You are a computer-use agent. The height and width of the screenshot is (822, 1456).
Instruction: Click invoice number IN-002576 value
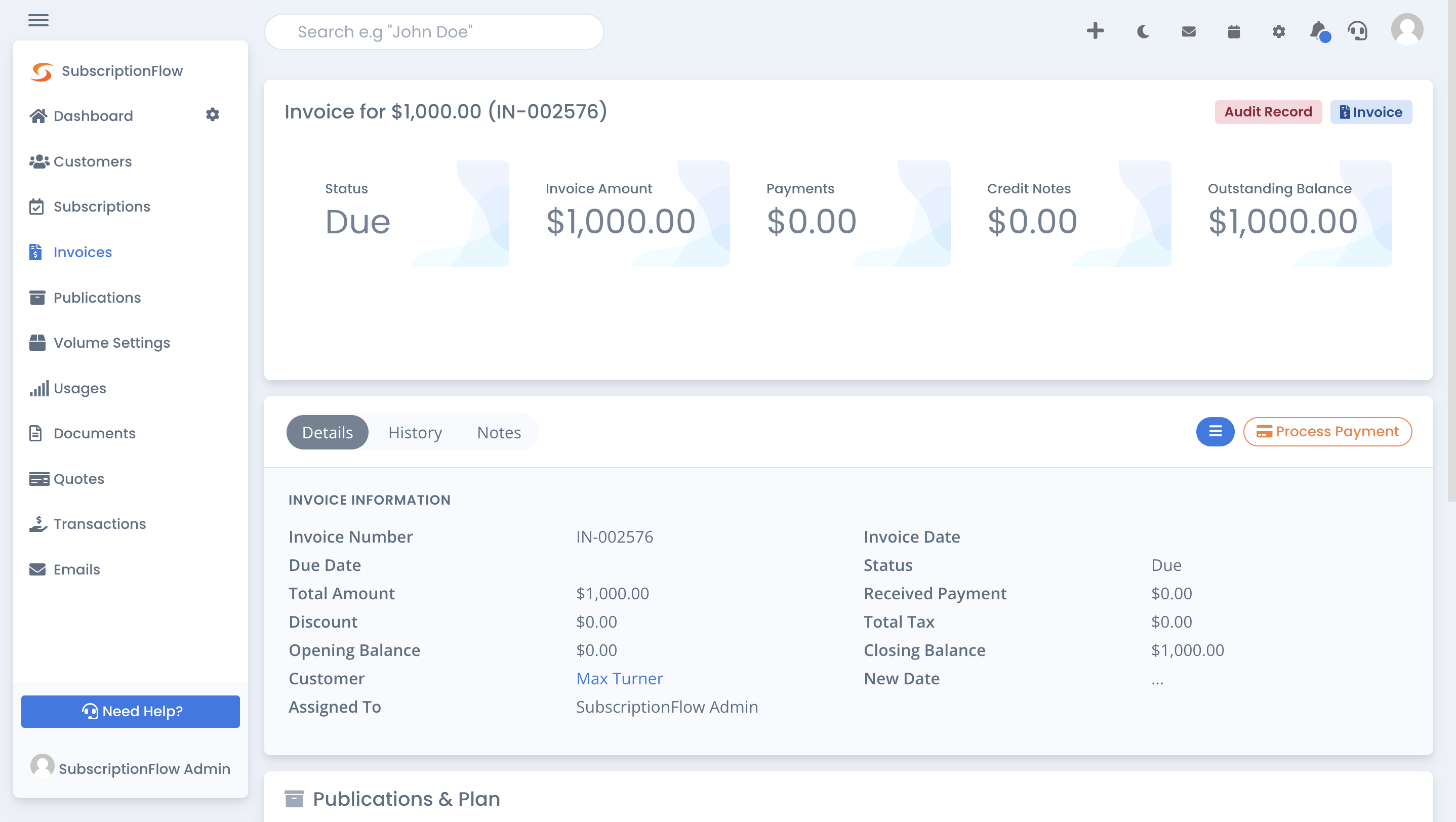click(615, 537)
